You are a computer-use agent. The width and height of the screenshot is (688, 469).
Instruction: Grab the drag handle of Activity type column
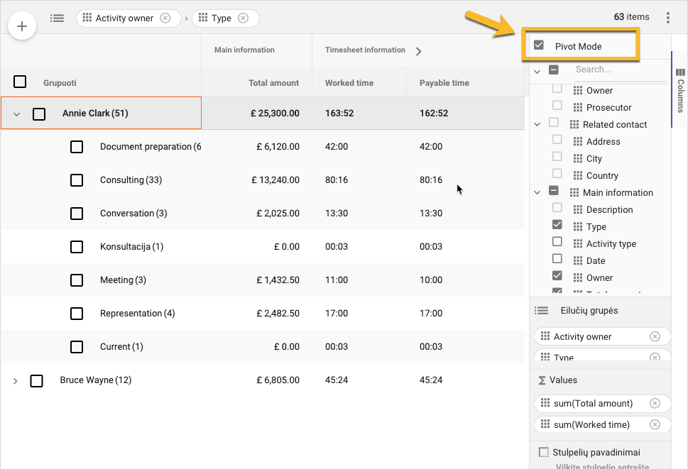pyautogui.click(x=578, y=243)
